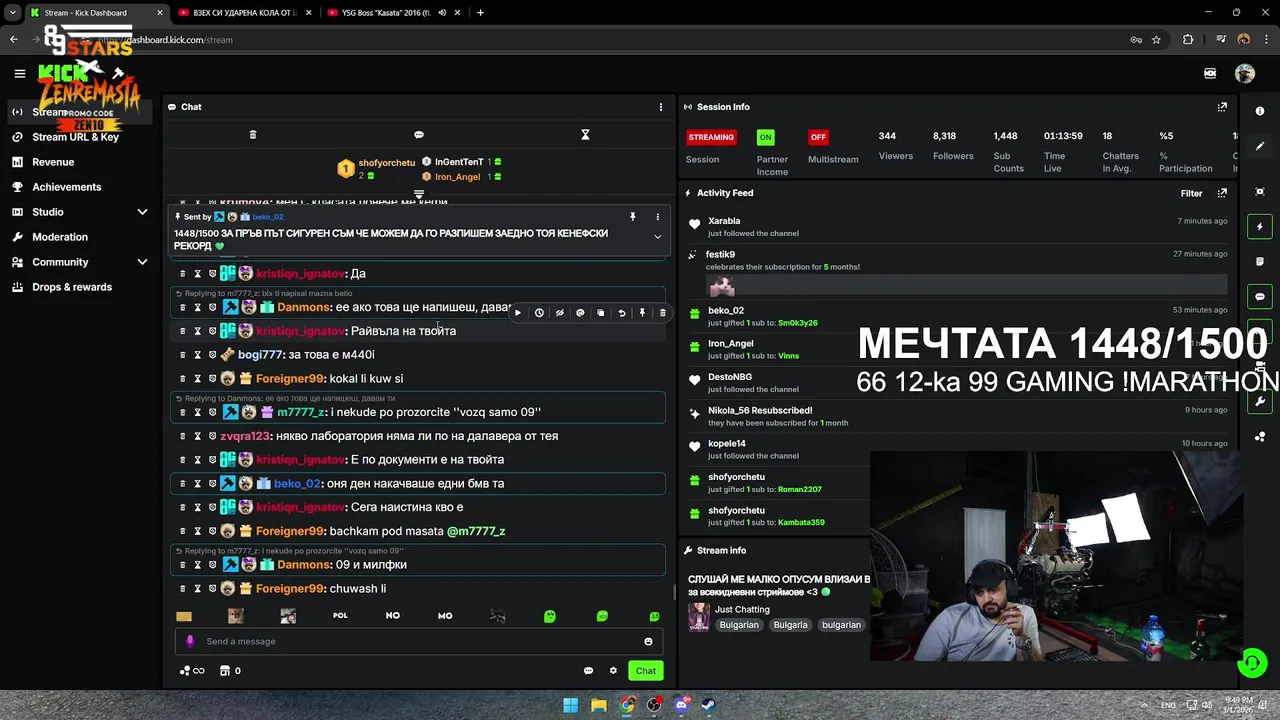Open the hamburger menu in the Kick header

19,73
